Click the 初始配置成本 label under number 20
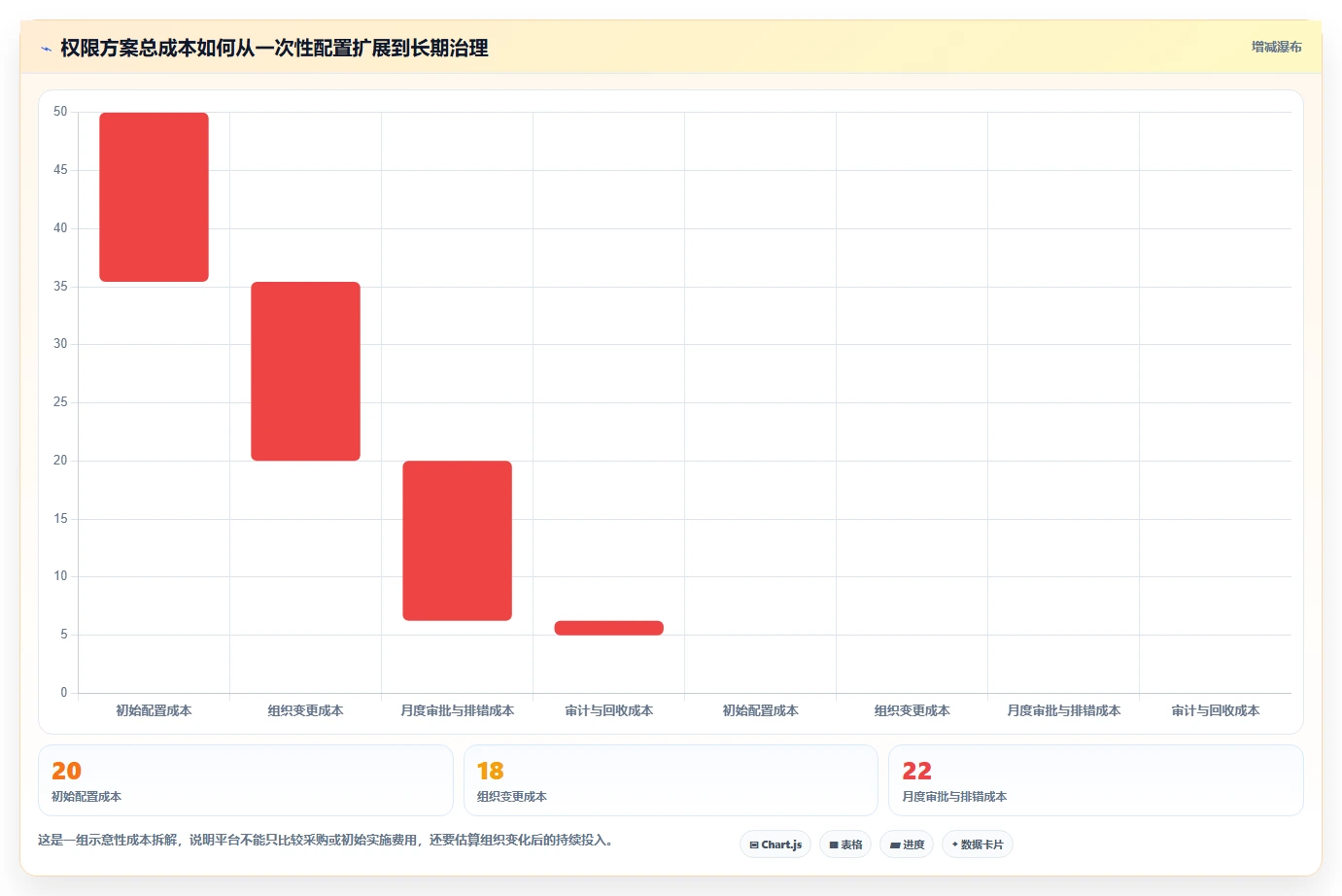Screen dimensions: 1342x896 pyautogui.click(x=86, y=797)
